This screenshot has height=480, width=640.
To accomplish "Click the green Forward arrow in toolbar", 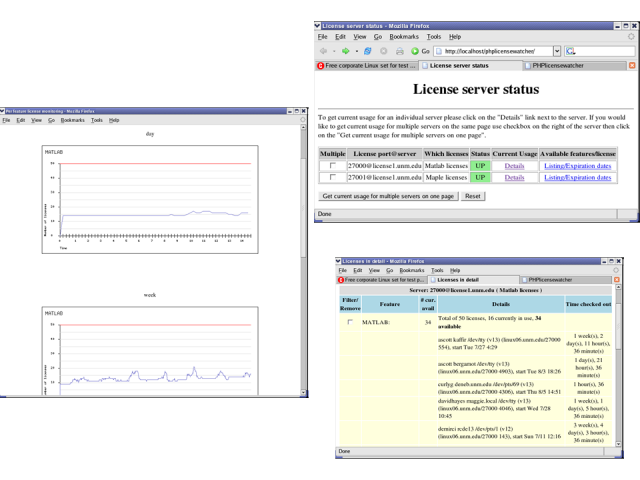I will coord(345,51).
